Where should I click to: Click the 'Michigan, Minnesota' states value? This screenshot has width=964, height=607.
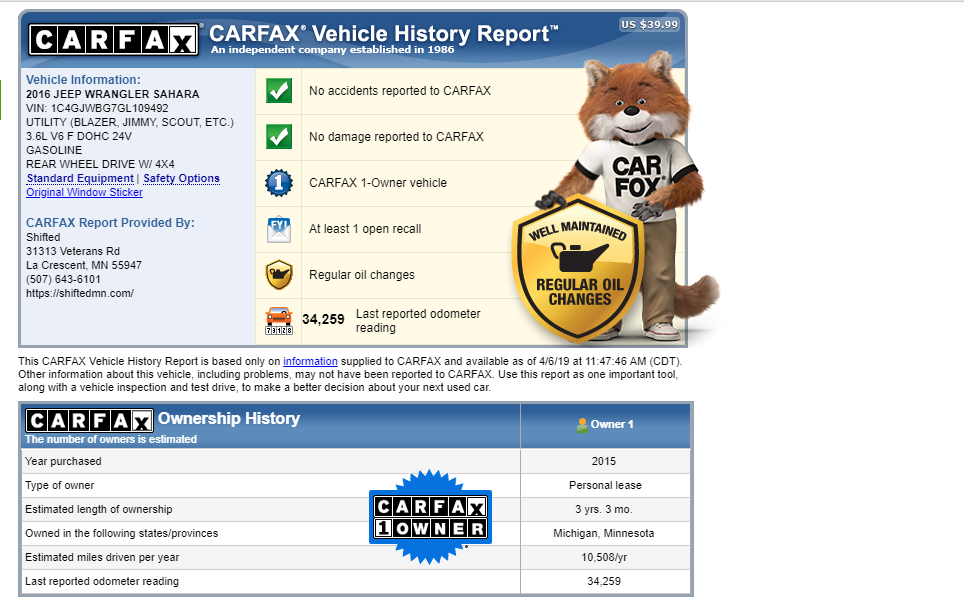(x=604, y=533)
